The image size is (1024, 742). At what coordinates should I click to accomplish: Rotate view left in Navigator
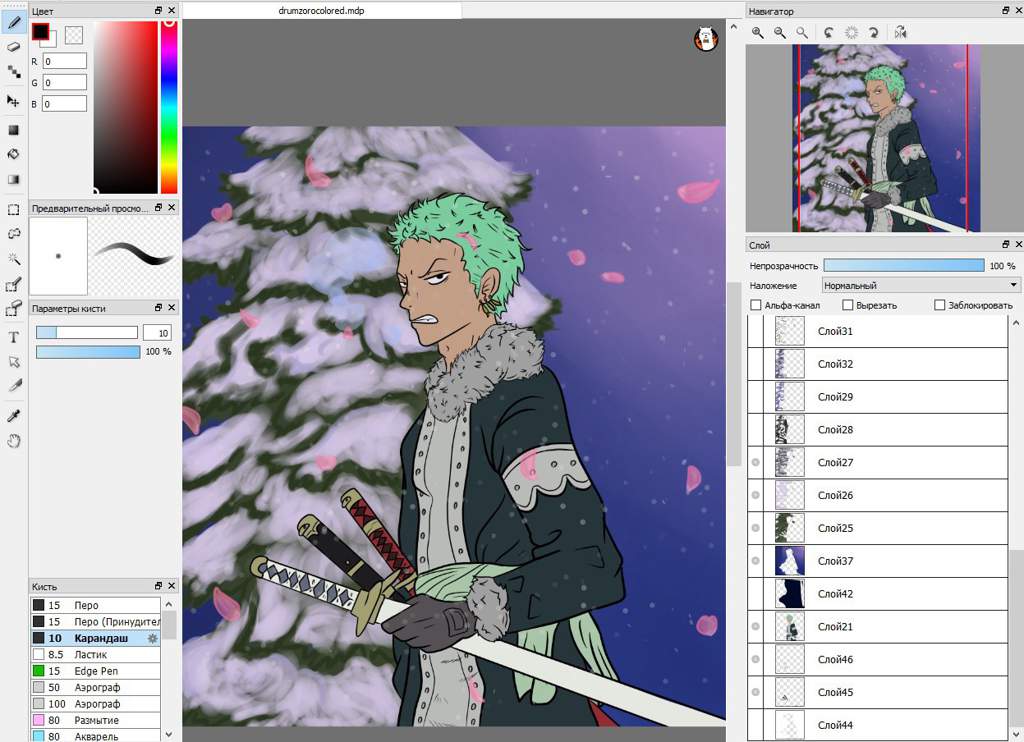pyautogui.click(x=828, y=32)
